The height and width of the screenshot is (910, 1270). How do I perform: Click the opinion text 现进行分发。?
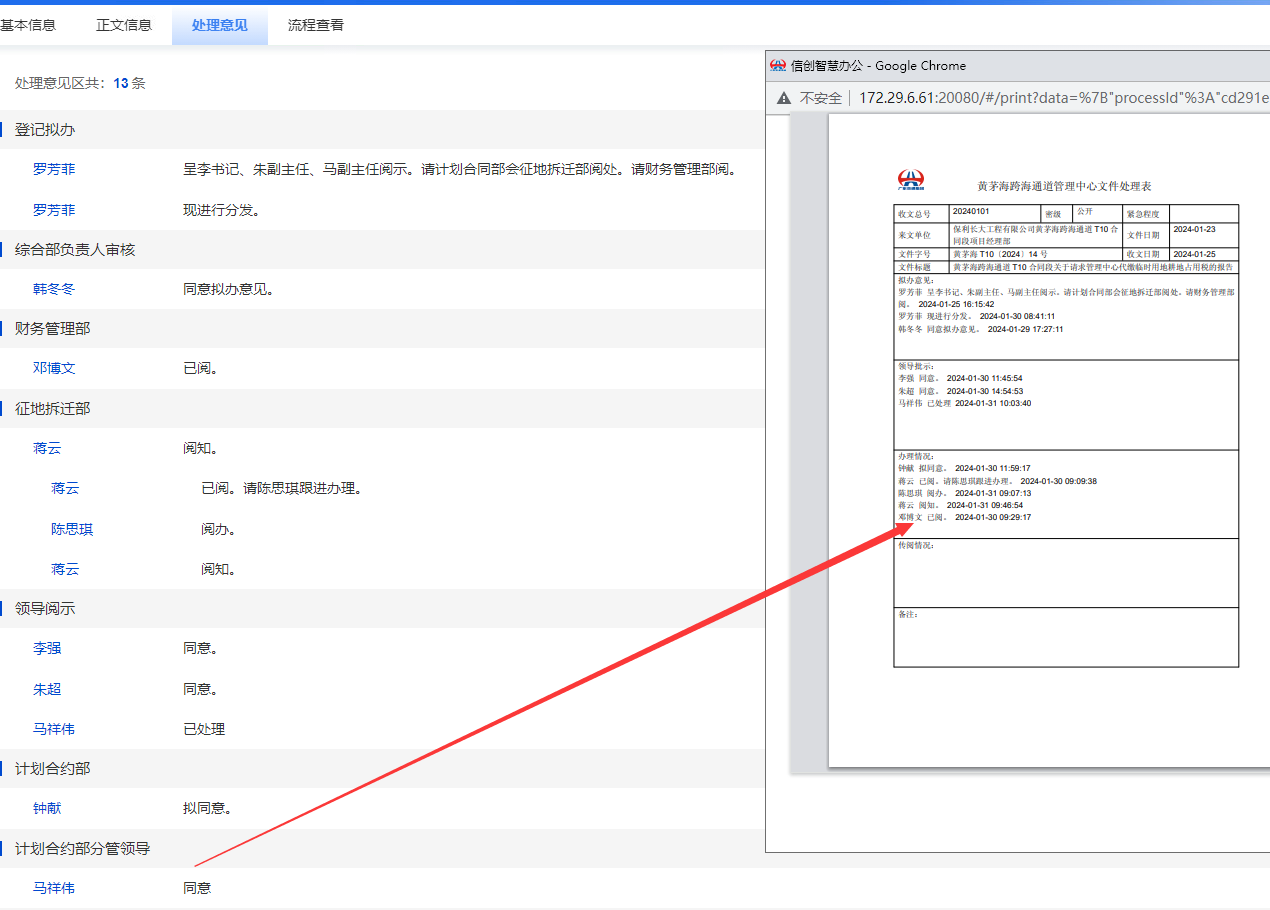tap(221, 210)
